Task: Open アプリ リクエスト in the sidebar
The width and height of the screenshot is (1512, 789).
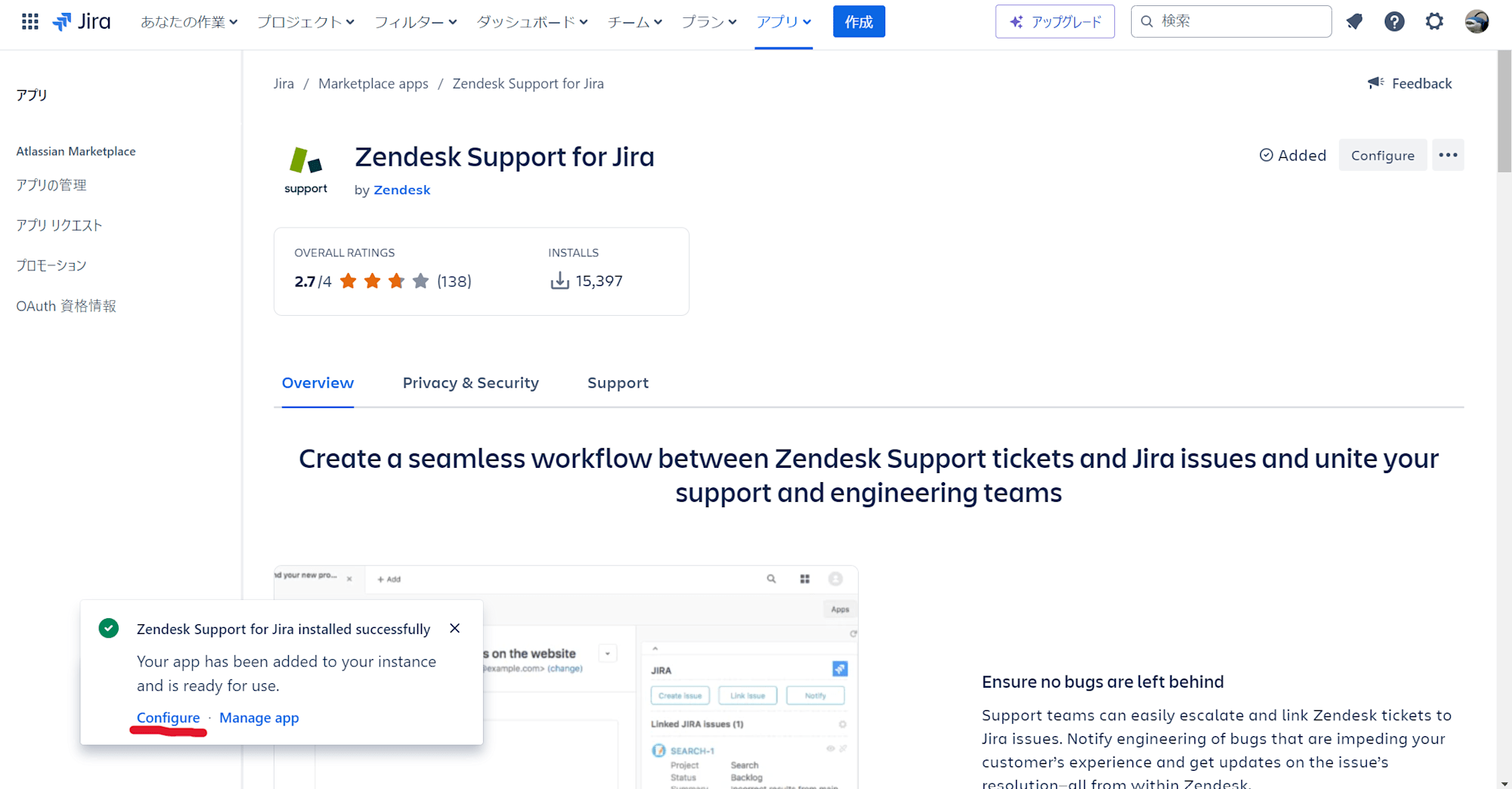Action: point(59,225)
